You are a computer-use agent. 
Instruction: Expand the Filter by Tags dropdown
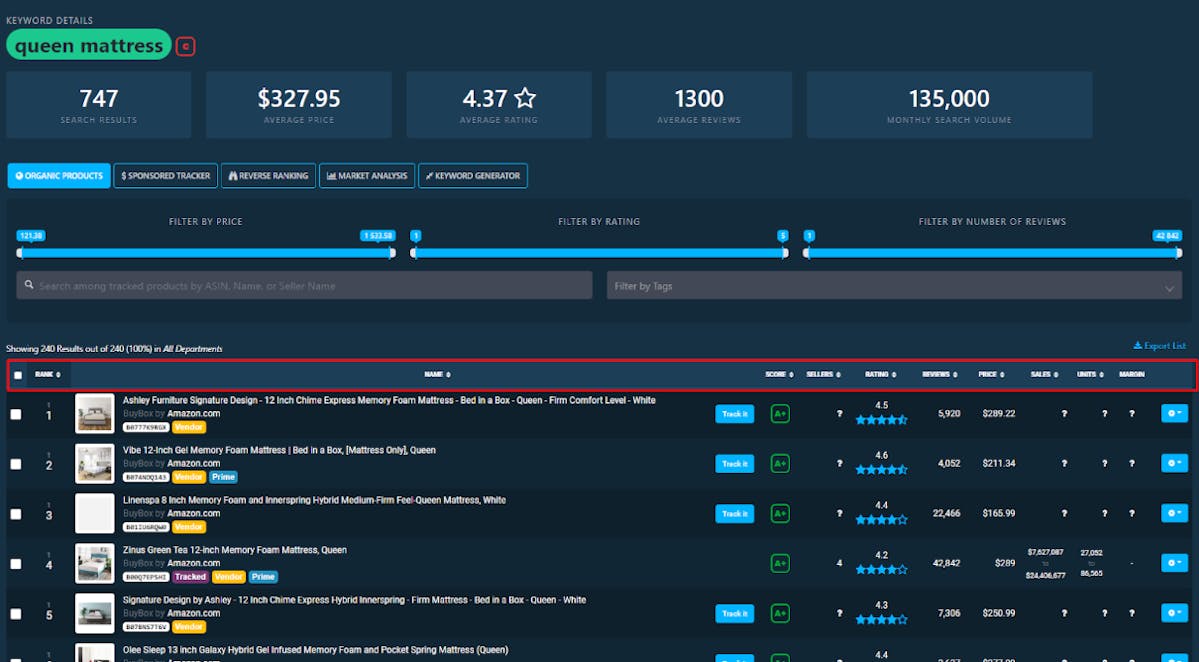tap(894, 285)
